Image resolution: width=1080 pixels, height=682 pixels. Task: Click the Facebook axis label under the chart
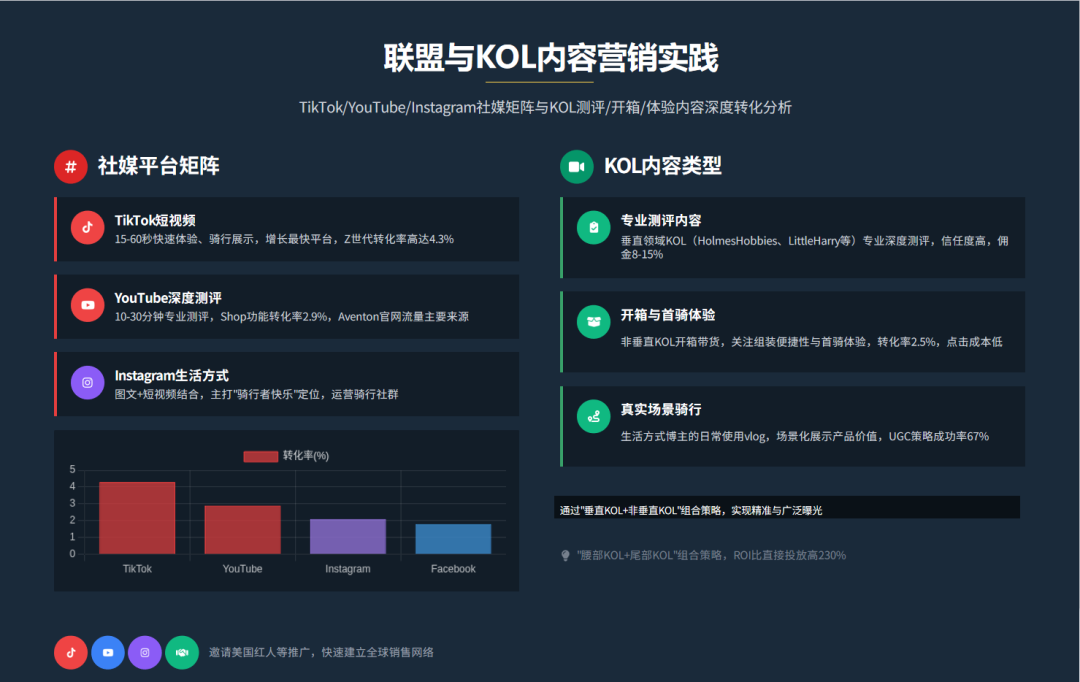click(453, 569)
